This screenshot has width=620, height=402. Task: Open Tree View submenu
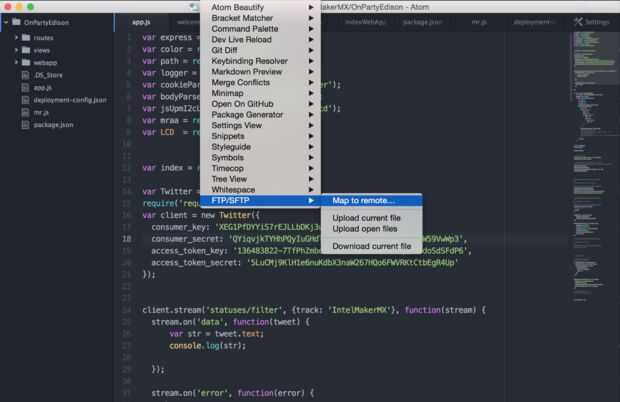(x=260, y=179)
